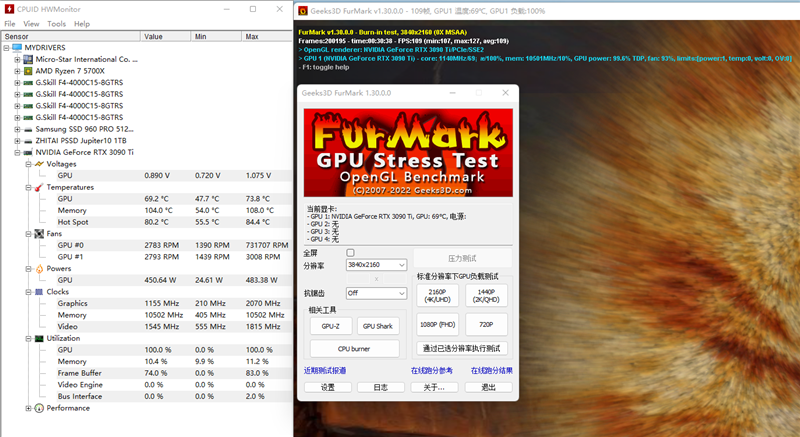Click the 退出 exit button
800x437 pixels.
pos(488,387)
